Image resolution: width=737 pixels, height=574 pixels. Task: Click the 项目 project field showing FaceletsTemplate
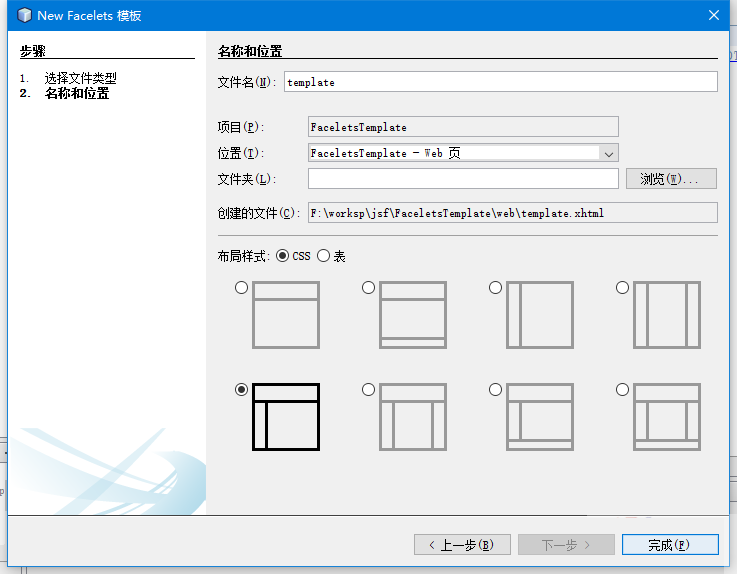(x=463, y=127)
